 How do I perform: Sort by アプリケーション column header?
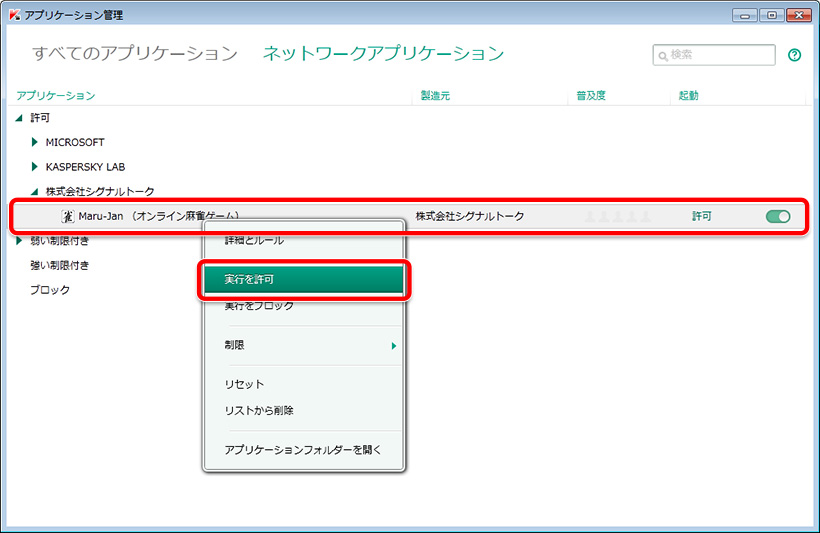click(55, 95)
